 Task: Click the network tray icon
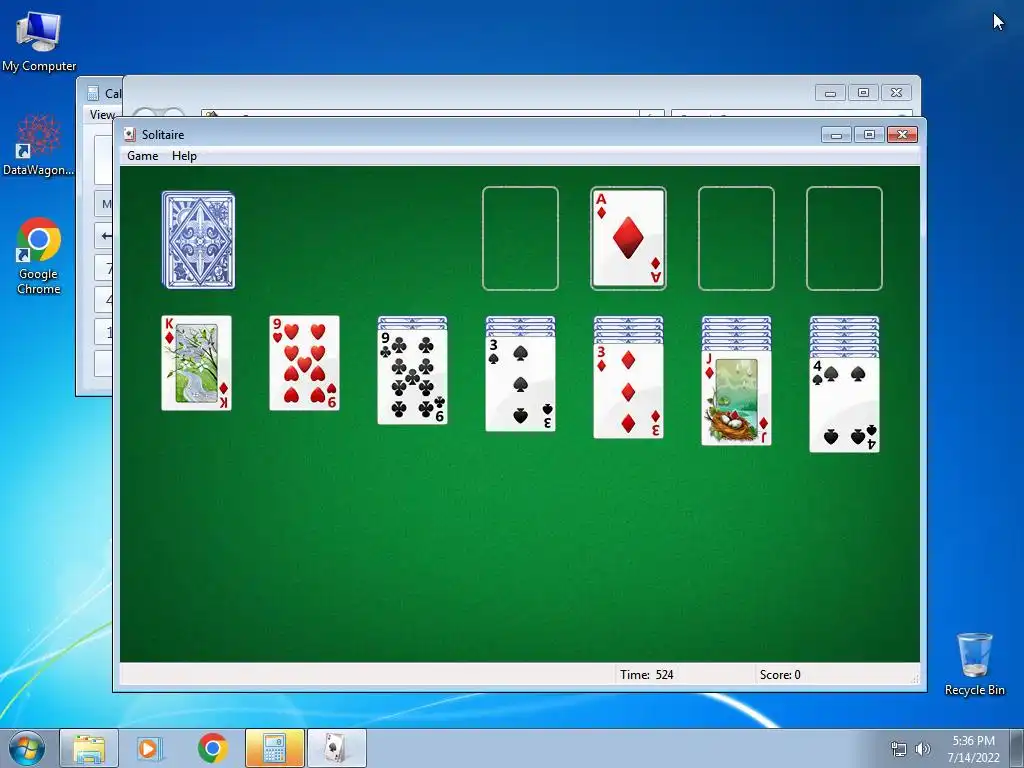click(x=899, y=749)
